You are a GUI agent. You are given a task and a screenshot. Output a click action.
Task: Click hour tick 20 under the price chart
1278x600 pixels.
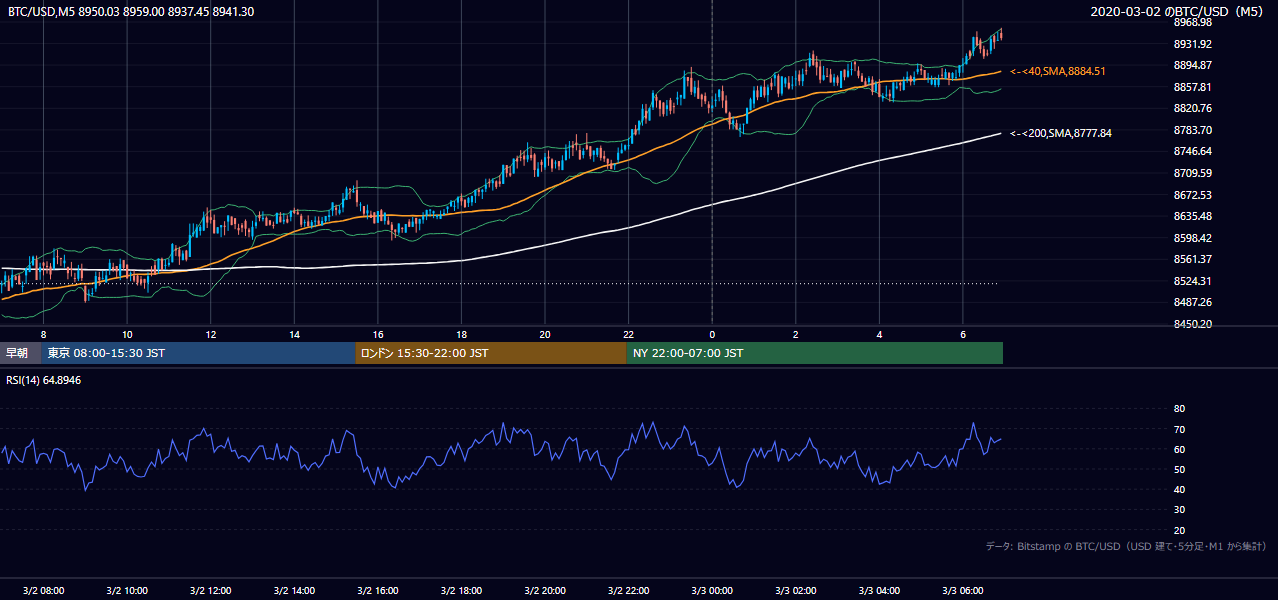click(x=544, y=334)
